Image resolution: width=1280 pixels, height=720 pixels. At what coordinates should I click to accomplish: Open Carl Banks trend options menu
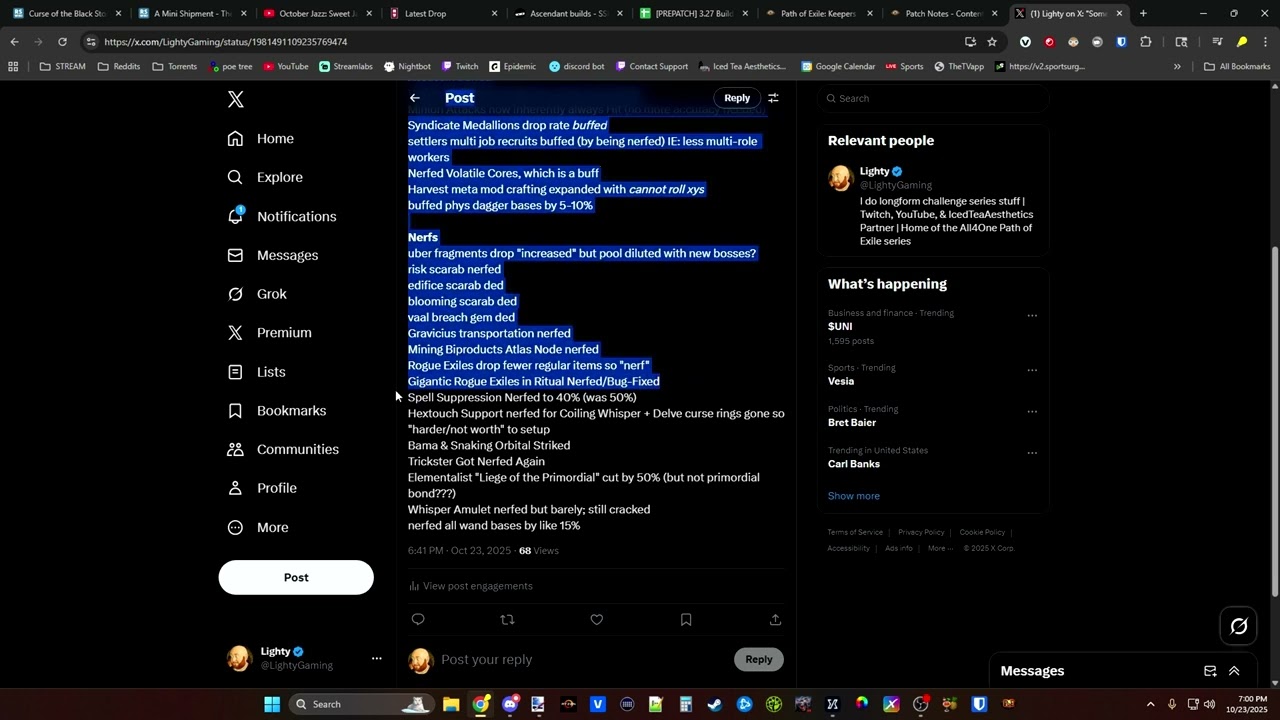pyautogui.click(x=1032, y=453)
